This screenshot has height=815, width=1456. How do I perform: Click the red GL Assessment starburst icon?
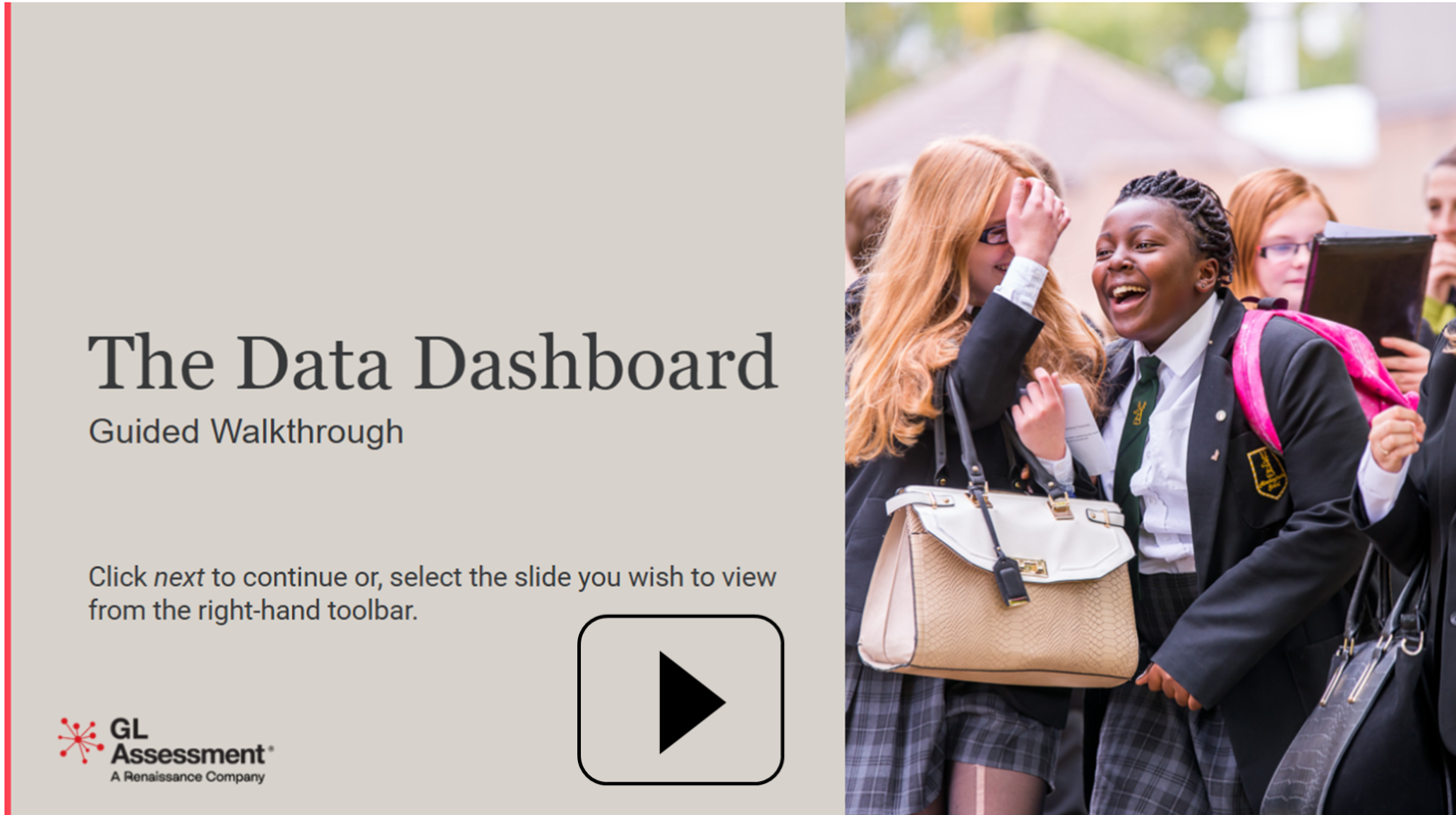pyautogui.click(x=80, y=741)
